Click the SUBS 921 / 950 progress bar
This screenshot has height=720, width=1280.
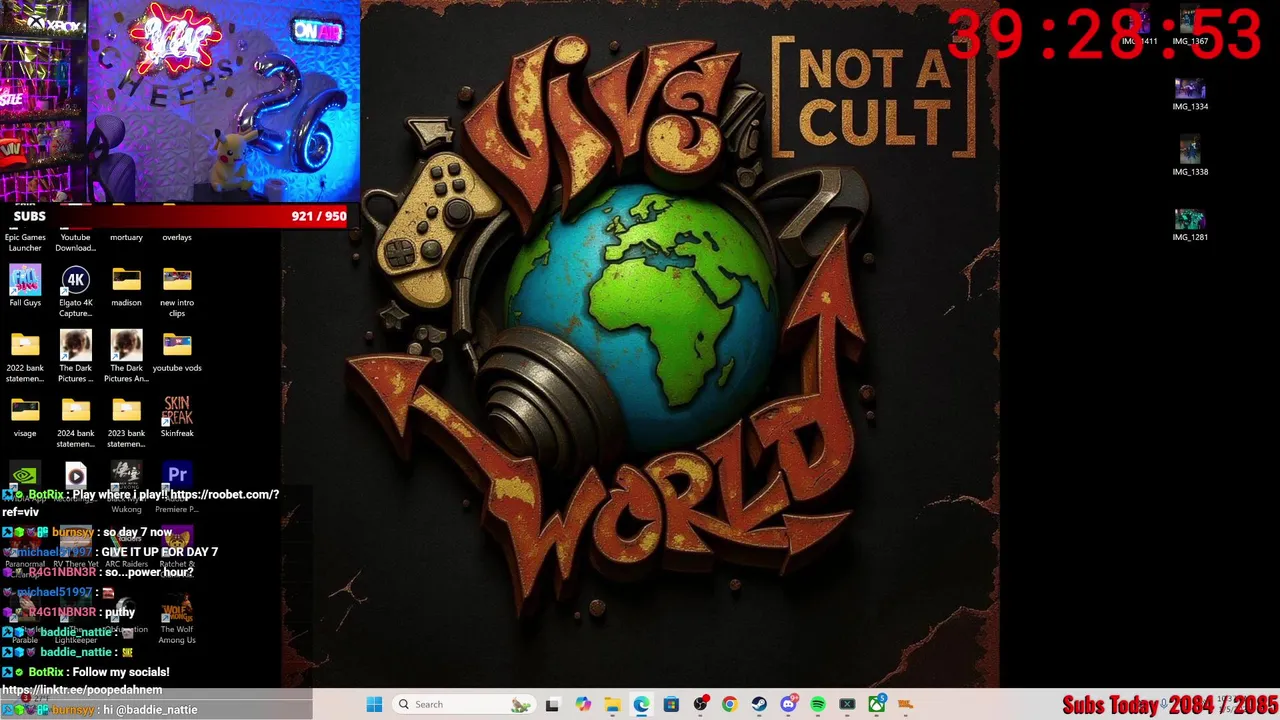[x=175, y=216]
